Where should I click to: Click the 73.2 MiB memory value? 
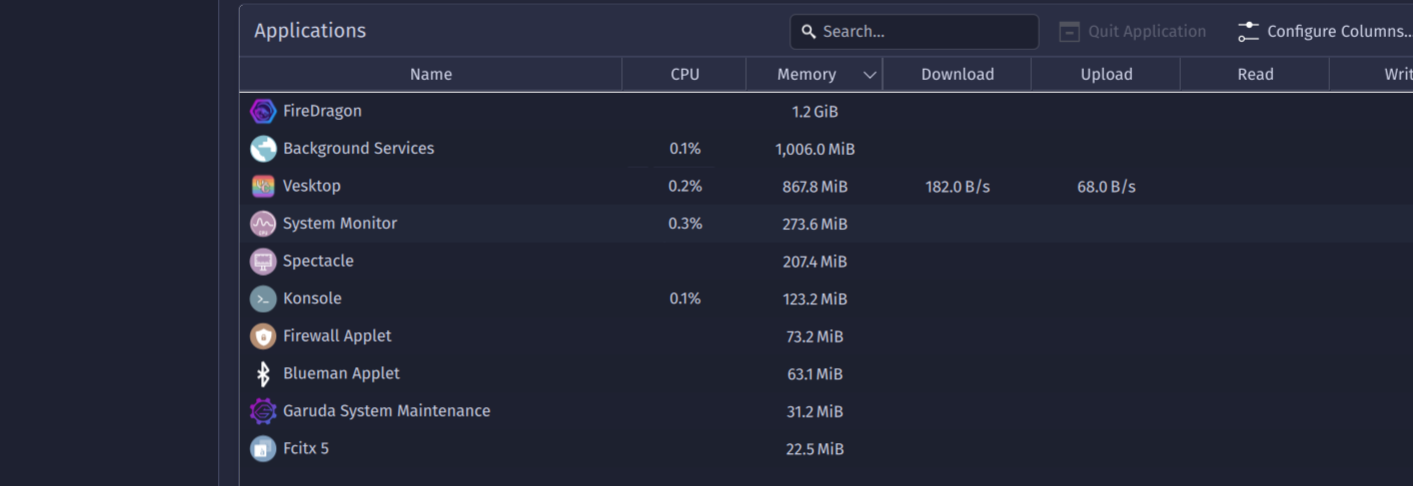815,337
